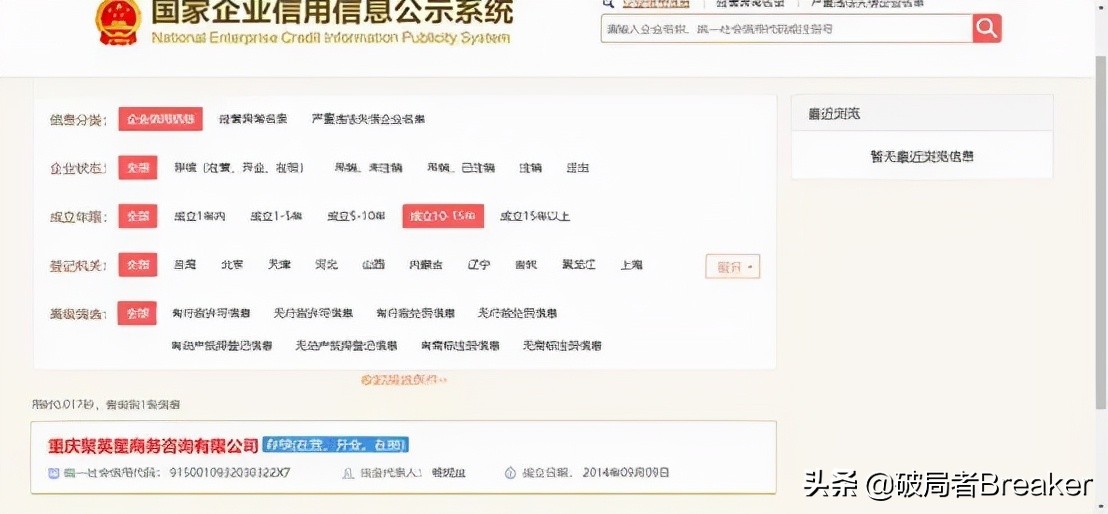
Task: Open the 重庆 consulting company result link
Action: pyautogui.click(x=153, y=446)
